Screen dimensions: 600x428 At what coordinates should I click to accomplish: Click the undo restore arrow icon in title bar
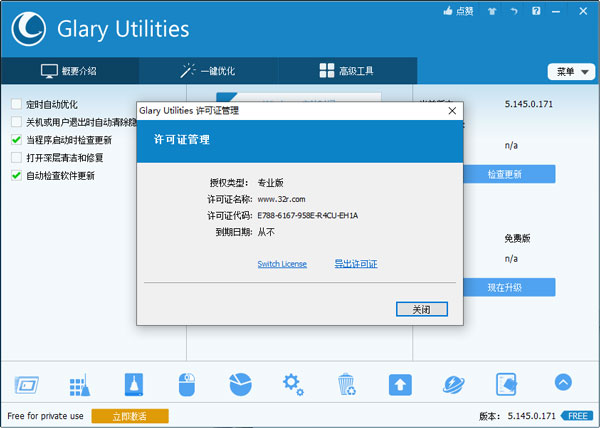click(514, 11)
